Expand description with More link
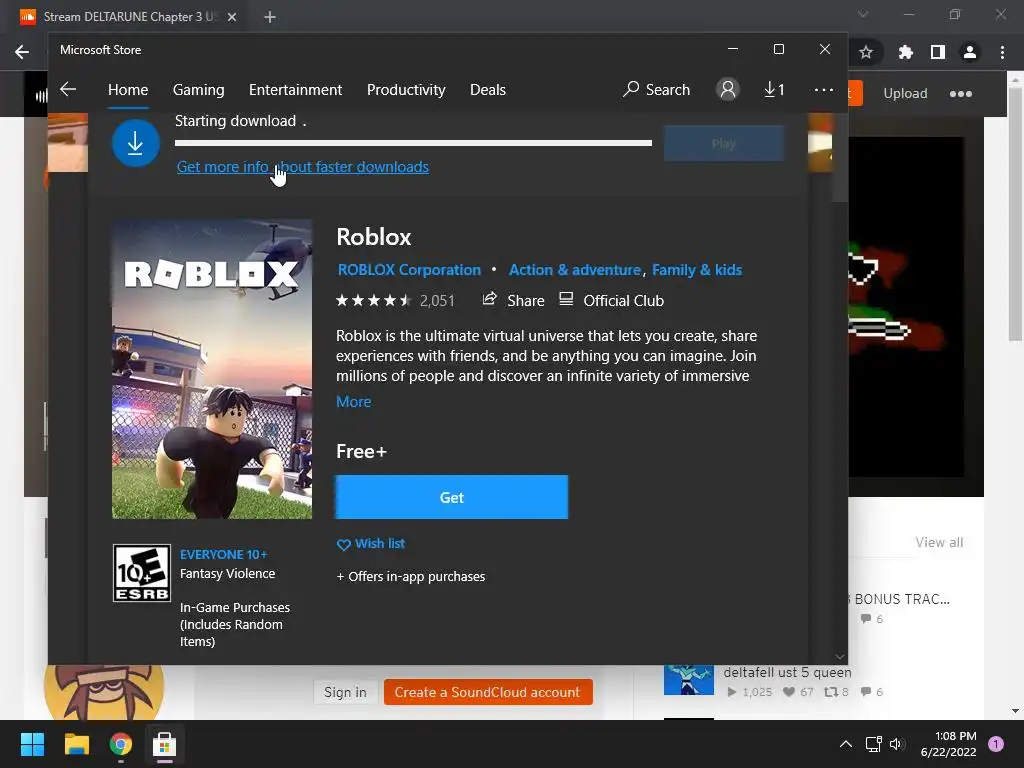This screenshot has width=1024, height=768. click(353, 402)
